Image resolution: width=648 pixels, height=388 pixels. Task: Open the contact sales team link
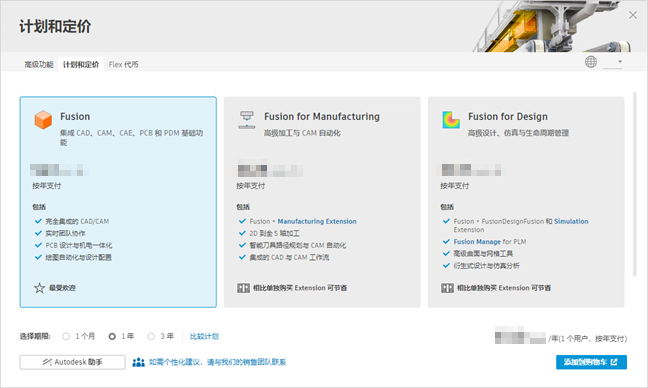coord(217,362)
